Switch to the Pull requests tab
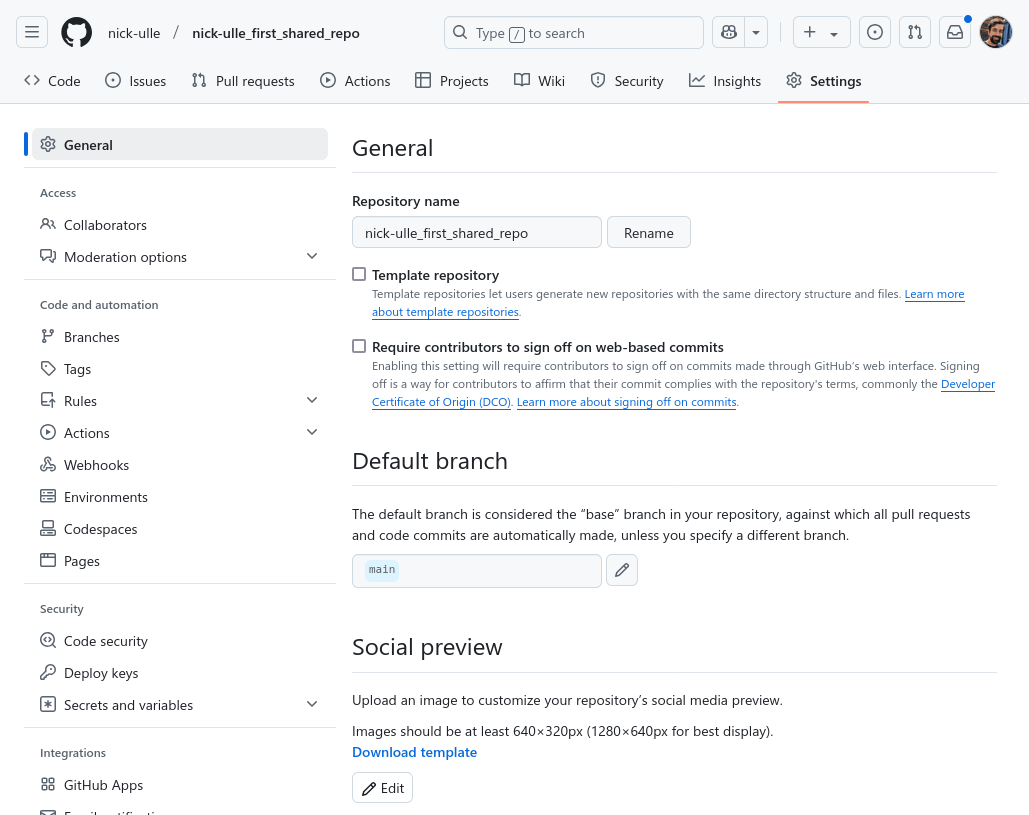This screenshot has height=815, width=1029. (243, 81)
